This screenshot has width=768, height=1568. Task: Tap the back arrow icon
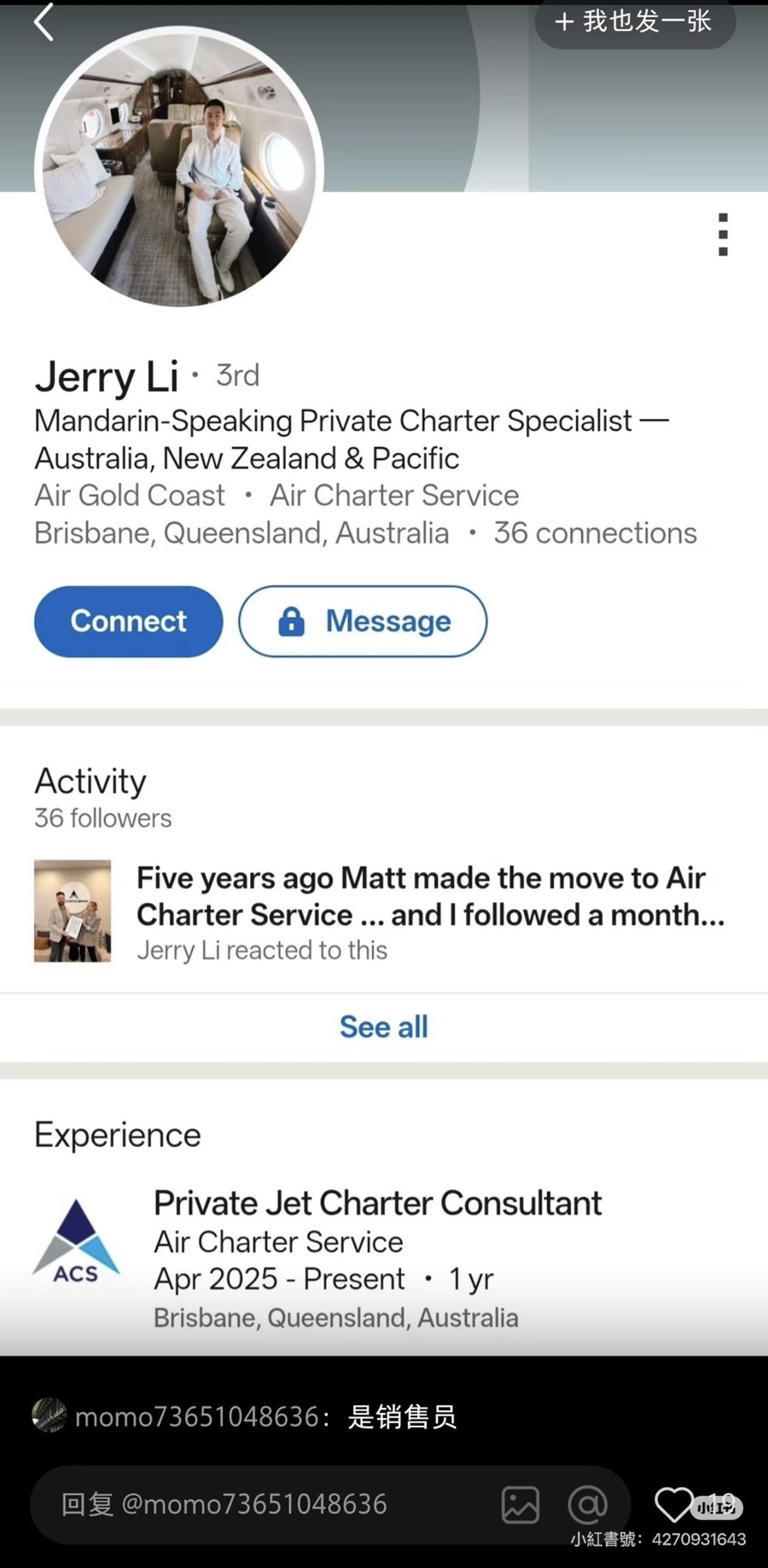[44, 23]
